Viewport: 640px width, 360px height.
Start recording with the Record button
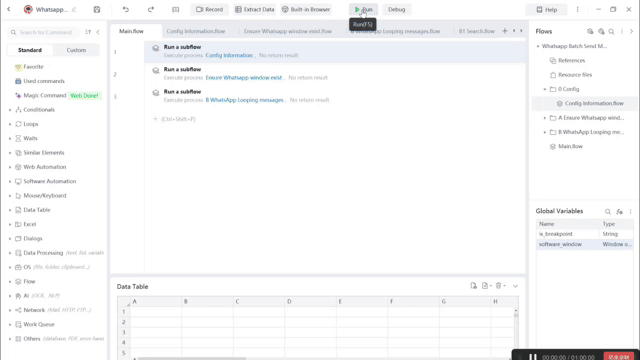tap(209, 9)
